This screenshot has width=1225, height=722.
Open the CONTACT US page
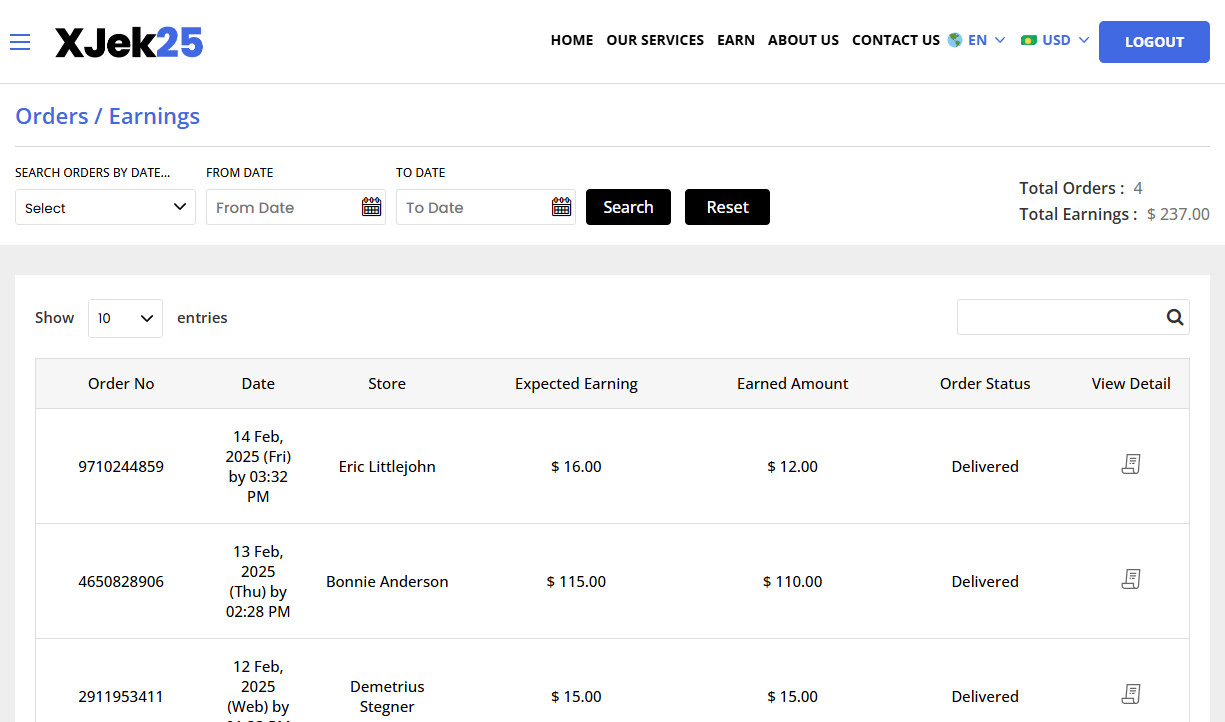click(x=895, y=40)
